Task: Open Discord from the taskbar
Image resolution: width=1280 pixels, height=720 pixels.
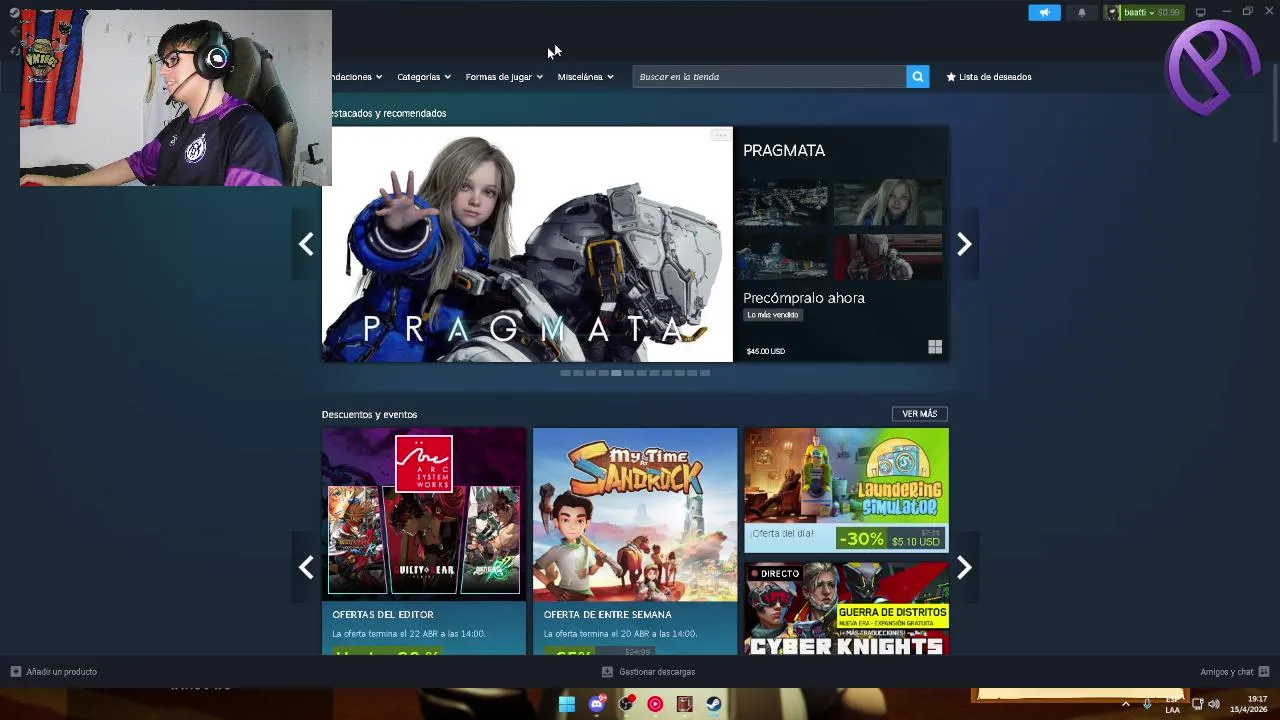Action: coord(597,704)
